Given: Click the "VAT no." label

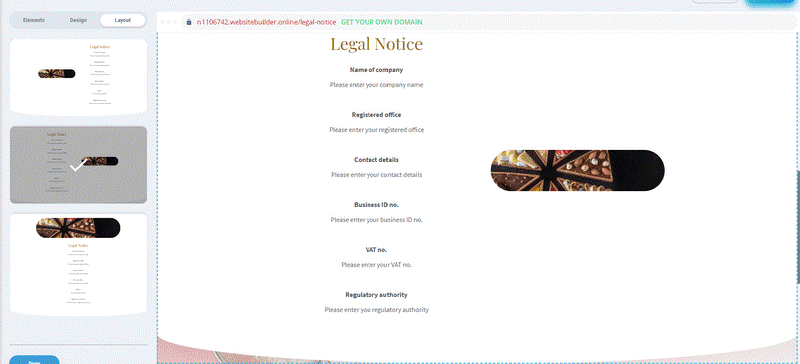Looking at the screenshot, I should tap(377, 250).
